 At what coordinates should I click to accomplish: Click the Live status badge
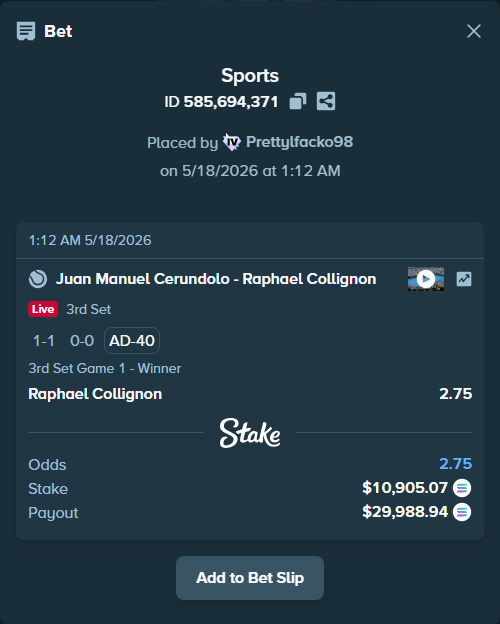point(43,309)
